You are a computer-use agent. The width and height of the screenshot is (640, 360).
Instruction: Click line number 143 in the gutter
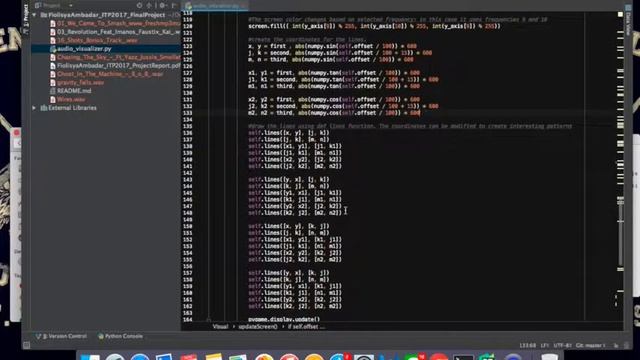coord(187,180)
